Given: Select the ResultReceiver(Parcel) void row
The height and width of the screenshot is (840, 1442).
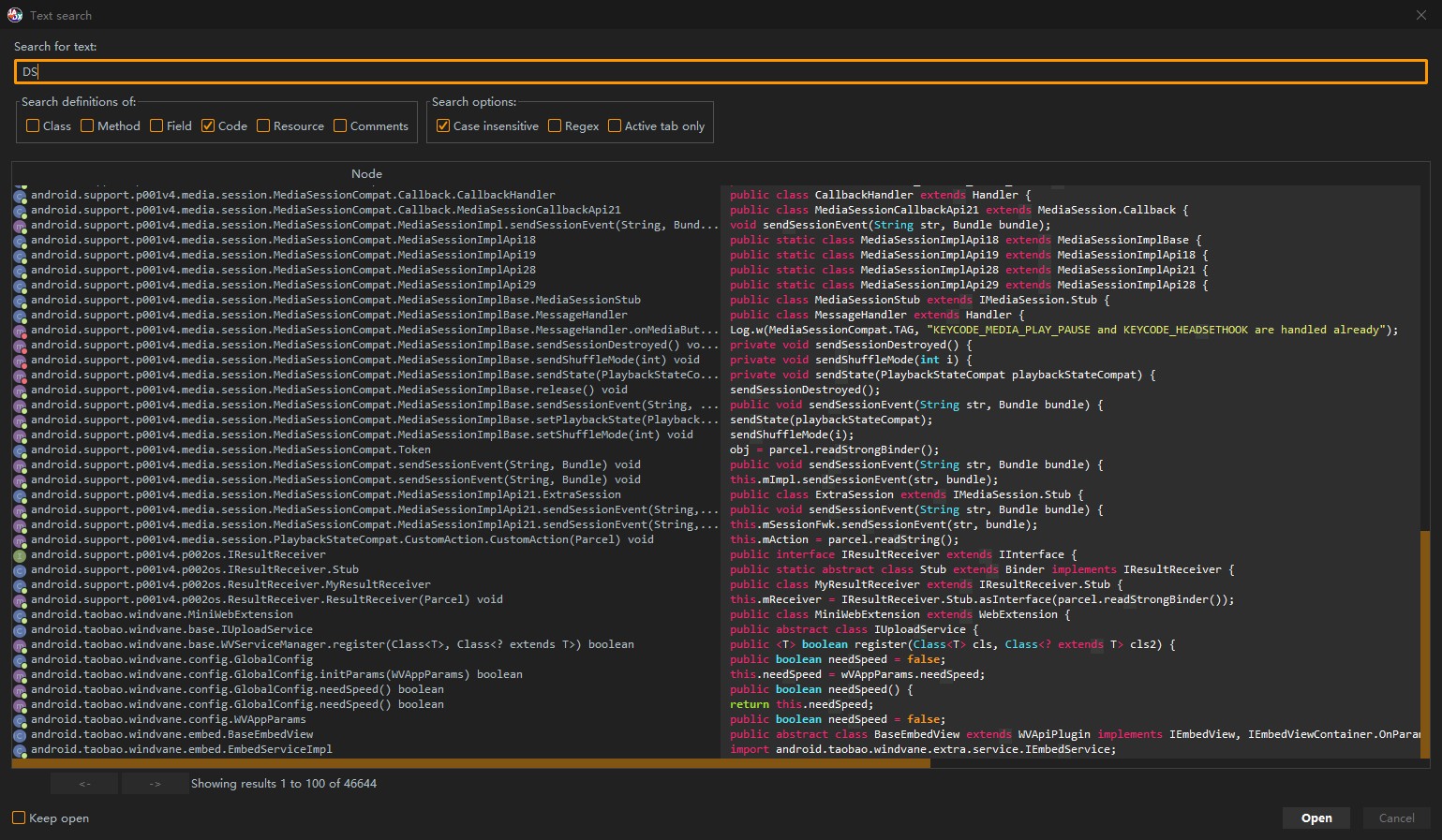Looking at the screenshot, I should [x=366, y=599].
